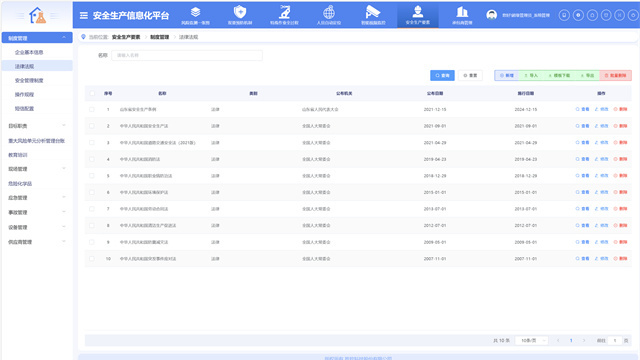Check the box for row 5
Viewport: 640px width, 360px height.
(92, 176)
